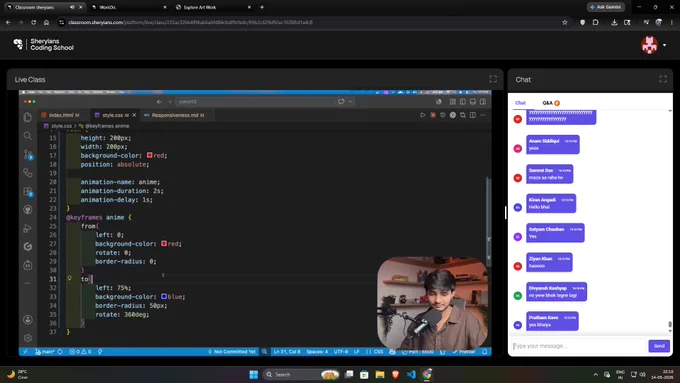Open dropdown arrow in VS Code command center
Viewport: 680px width, 383px height.
point(350,101)
